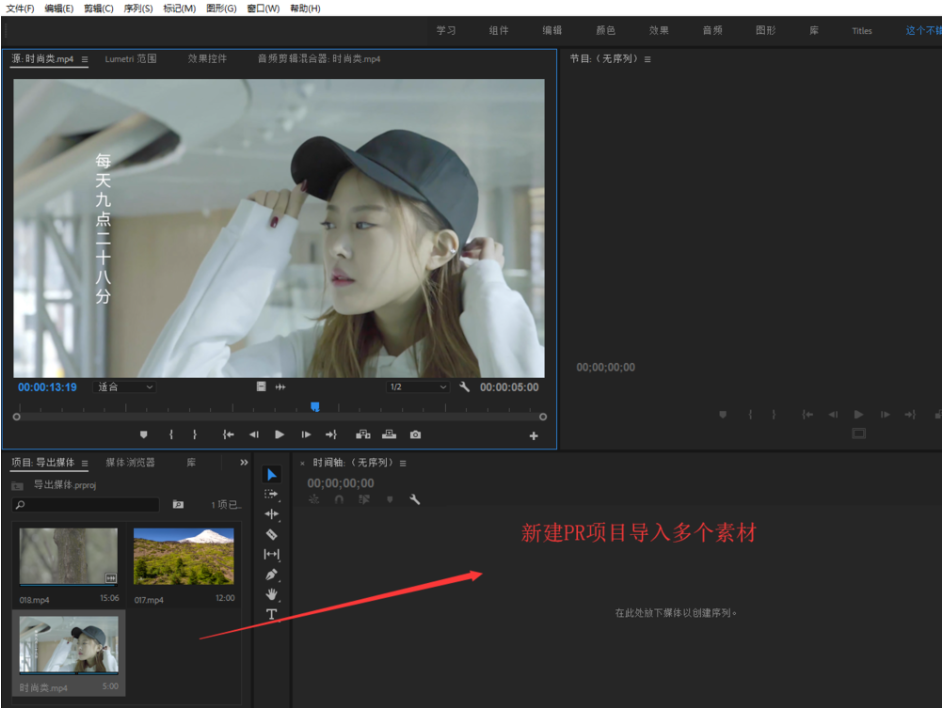This screenshot has height=708, width=943.
Task: Open the 文件 menu
Action: [17, 8]
